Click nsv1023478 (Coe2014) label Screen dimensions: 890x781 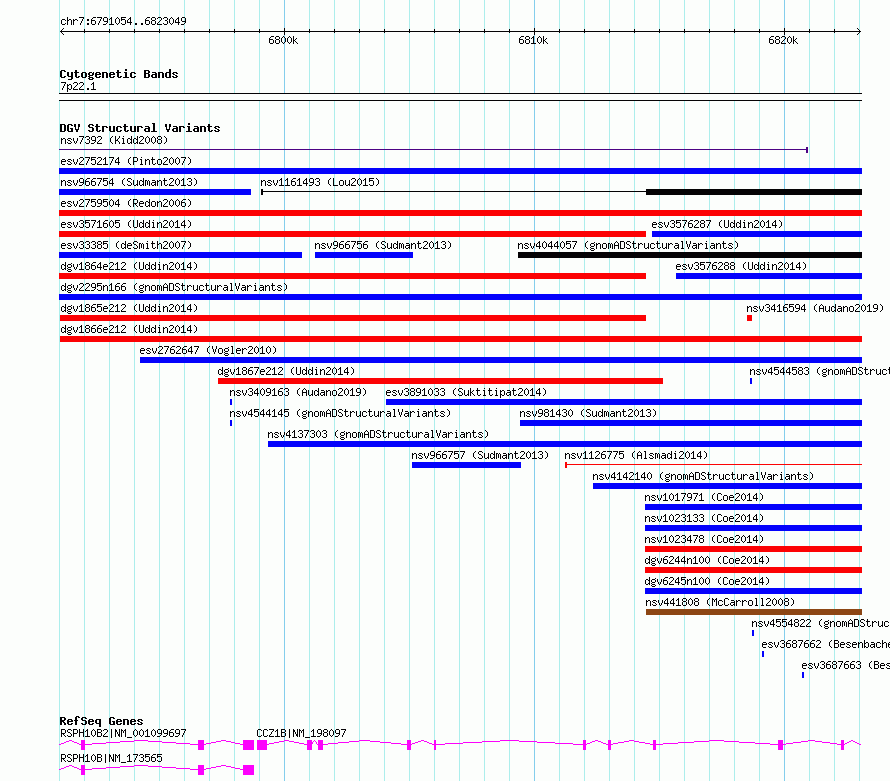click(x=704, y=539)
